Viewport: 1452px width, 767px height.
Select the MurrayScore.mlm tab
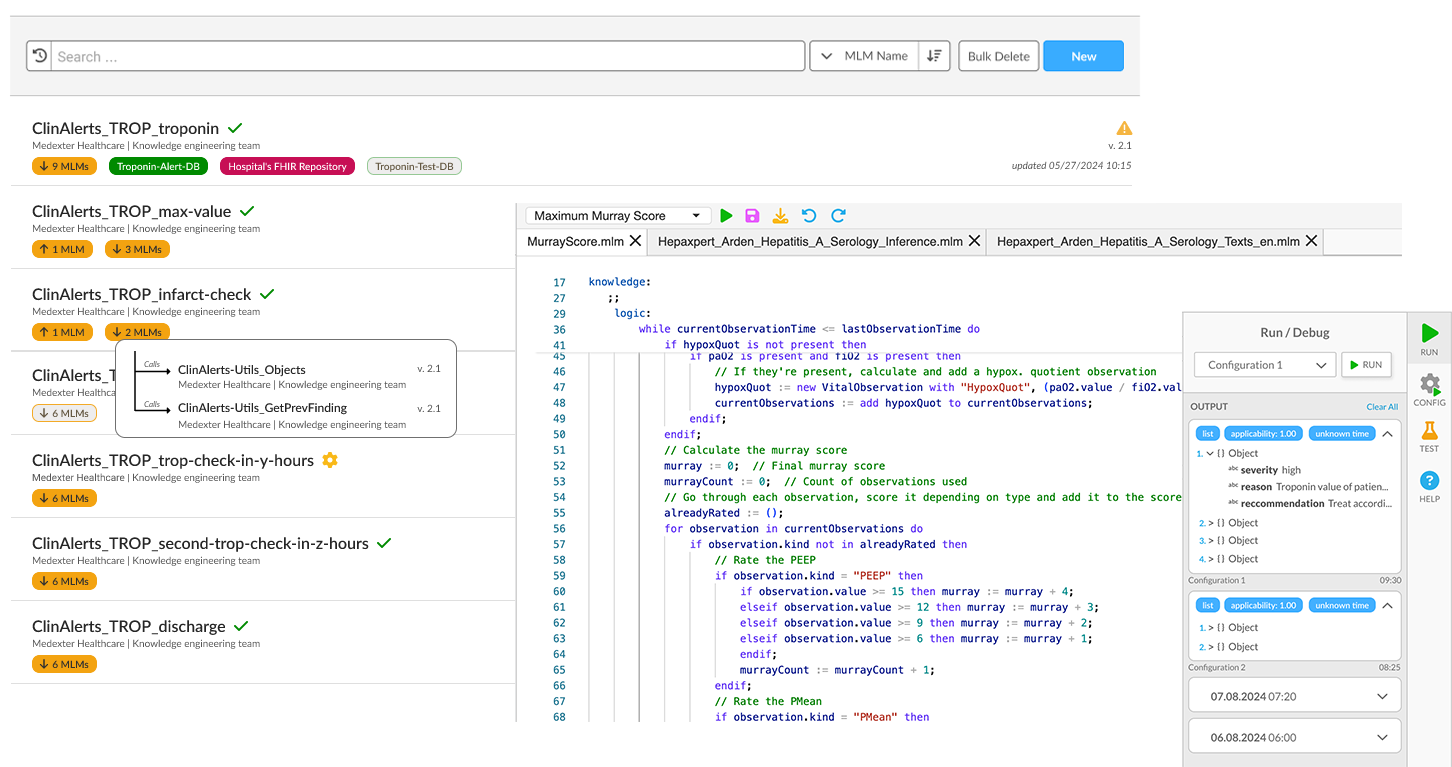[575, 241]
